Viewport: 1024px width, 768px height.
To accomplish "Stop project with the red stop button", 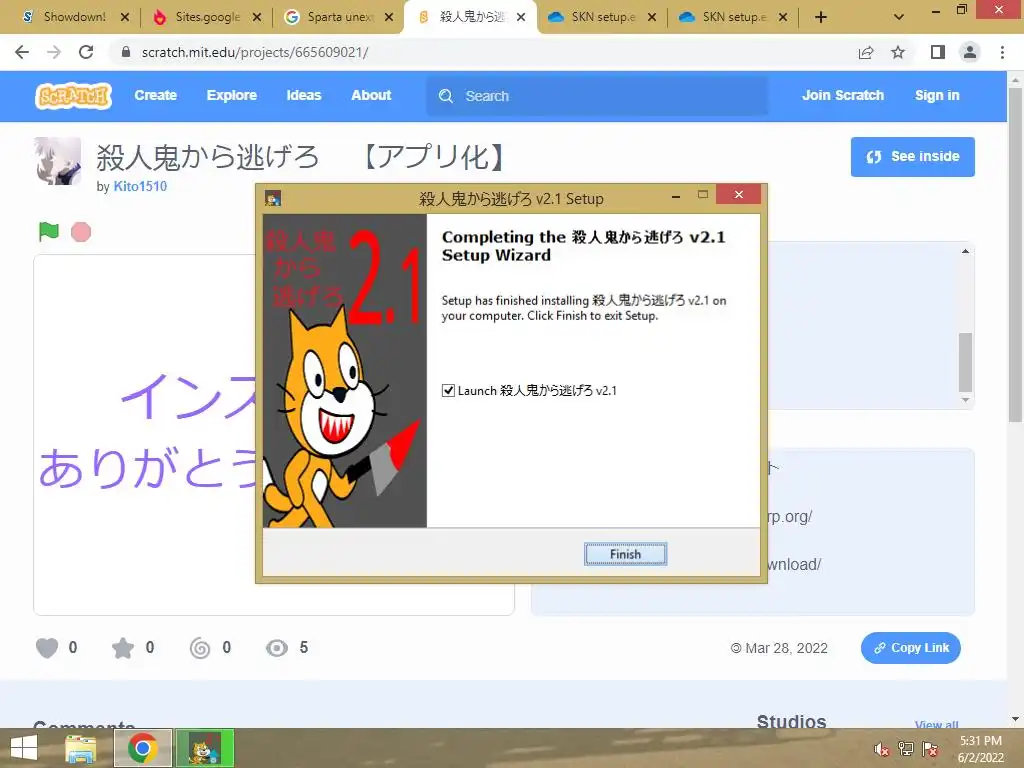I will [x=81, y=232].
